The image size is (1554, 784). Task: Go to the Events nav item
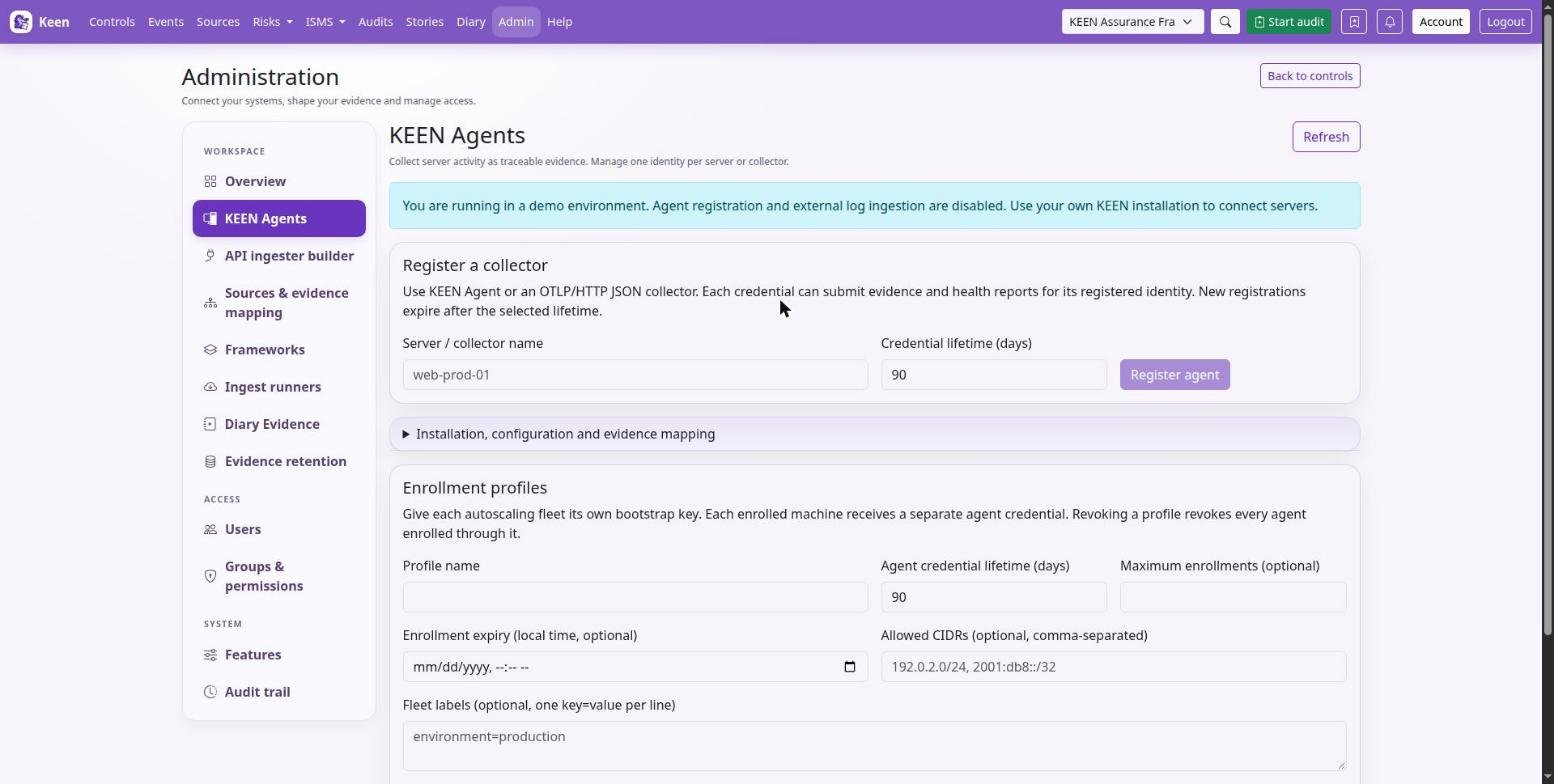(x=166, y=22)
